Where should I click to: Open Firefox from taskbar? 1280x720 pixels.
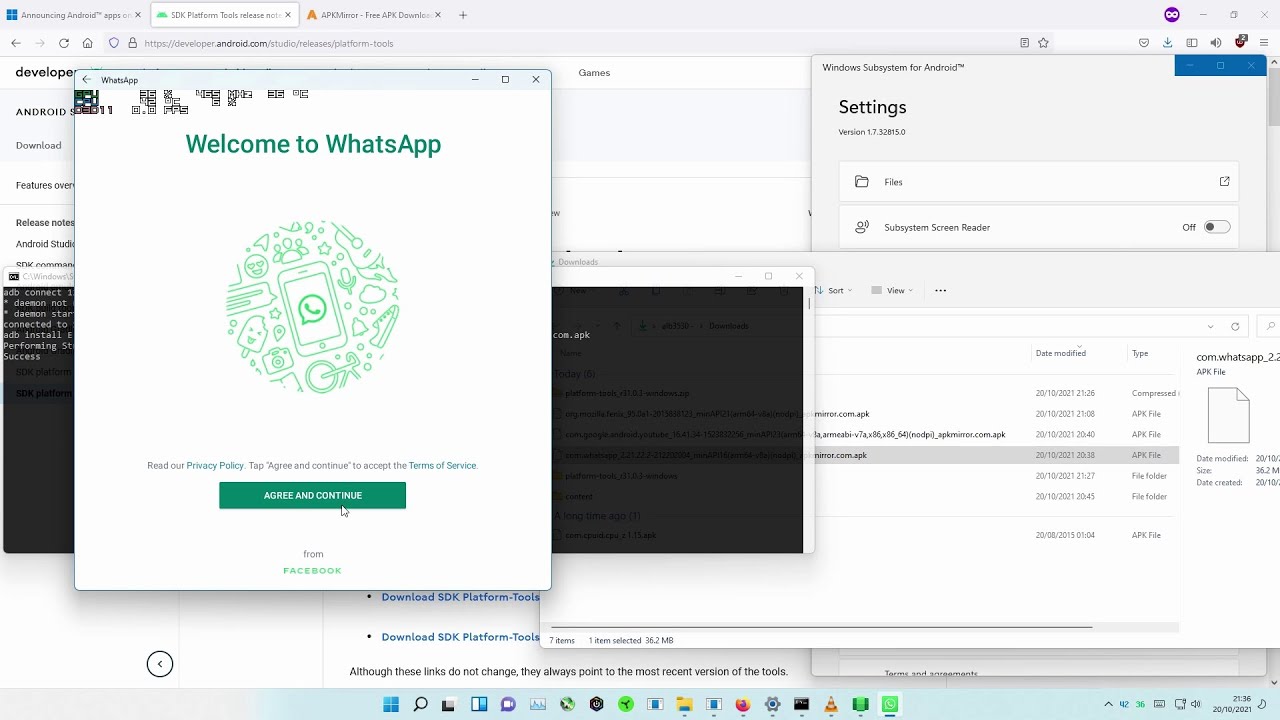[742, 704]
